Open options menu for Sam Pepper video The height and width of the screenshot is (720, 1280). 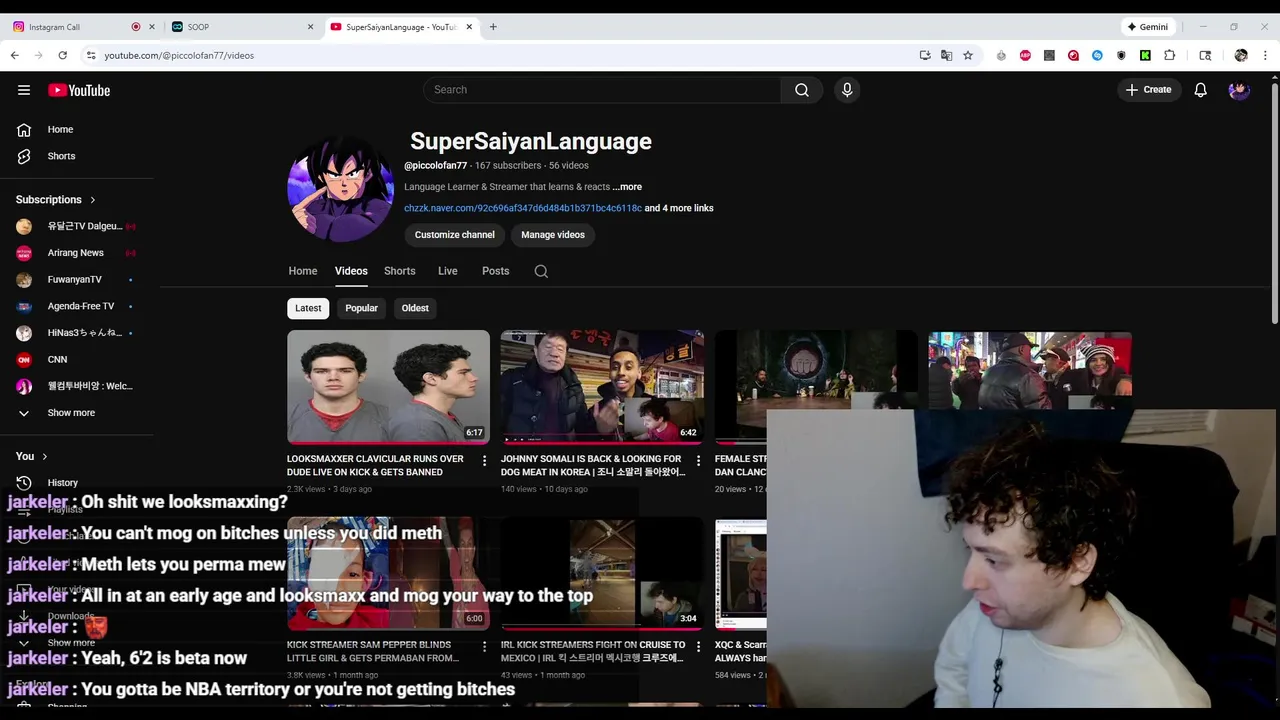point(484,647)
